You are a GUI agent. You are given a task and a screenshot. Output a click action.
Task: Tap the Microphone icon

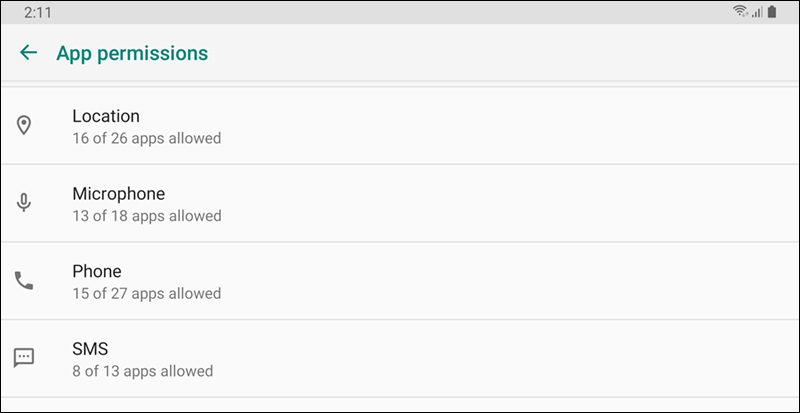point(24,203)
